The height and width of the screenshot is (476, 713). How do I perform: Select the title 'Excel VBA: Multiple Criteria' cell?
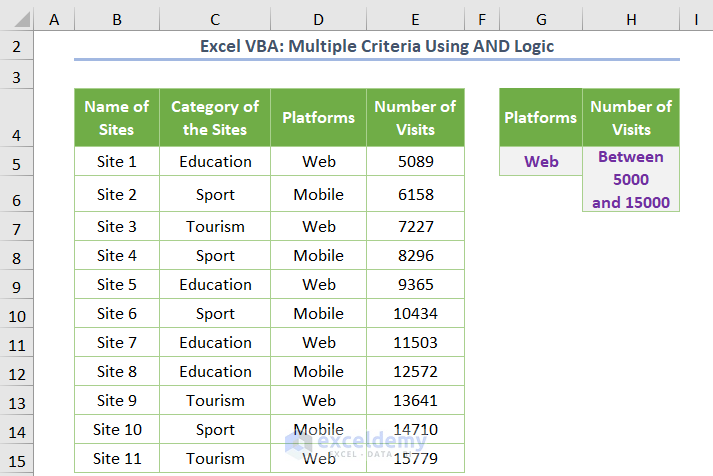pyautogui.click(x=377, y=46)
